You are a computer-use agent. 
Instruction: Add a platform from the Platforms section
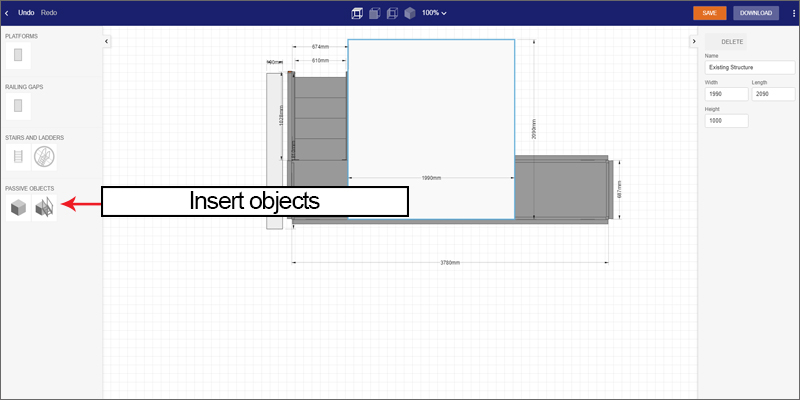(18, 54)
